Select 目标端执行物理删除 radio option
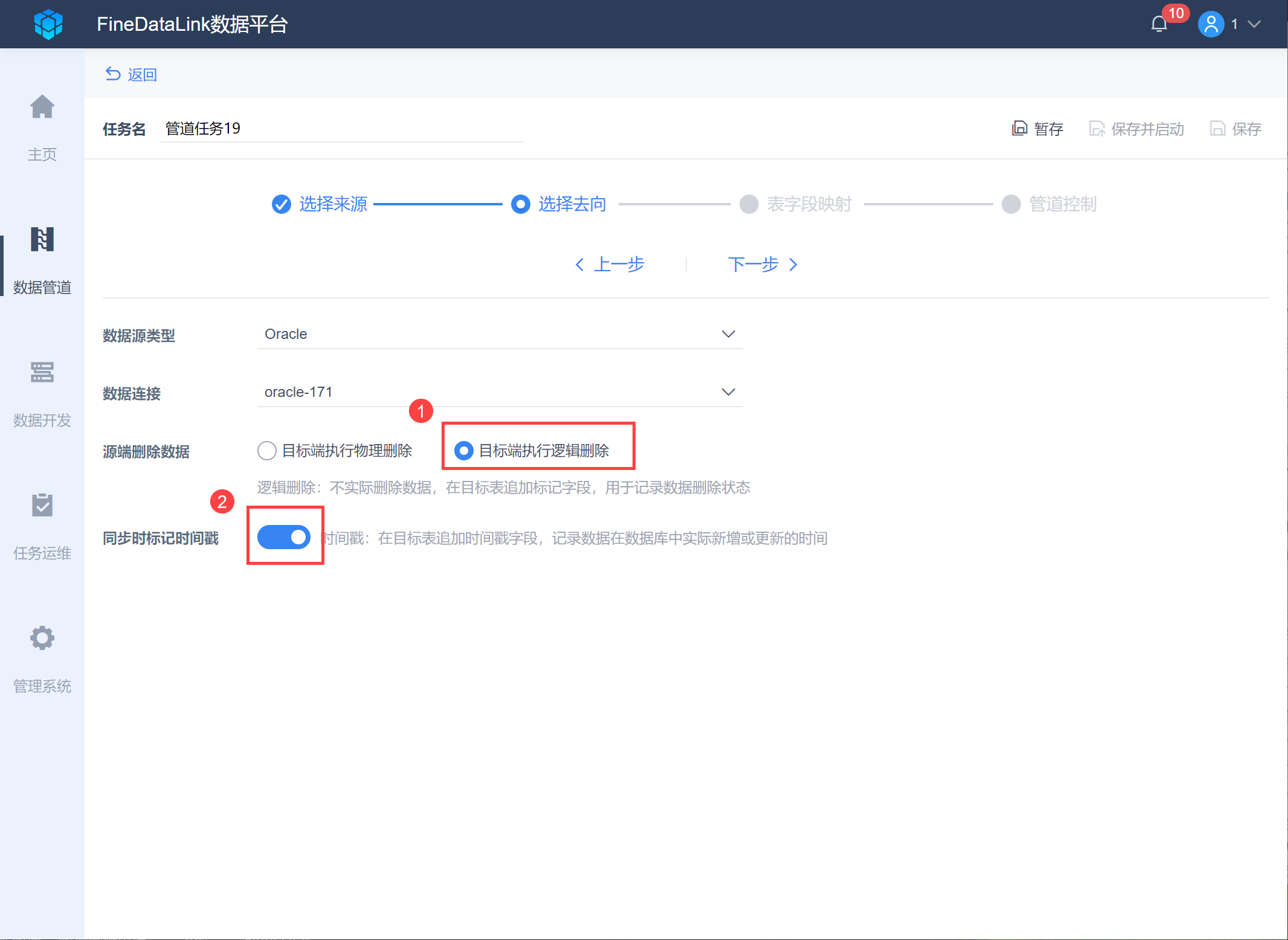 (267, 451)
